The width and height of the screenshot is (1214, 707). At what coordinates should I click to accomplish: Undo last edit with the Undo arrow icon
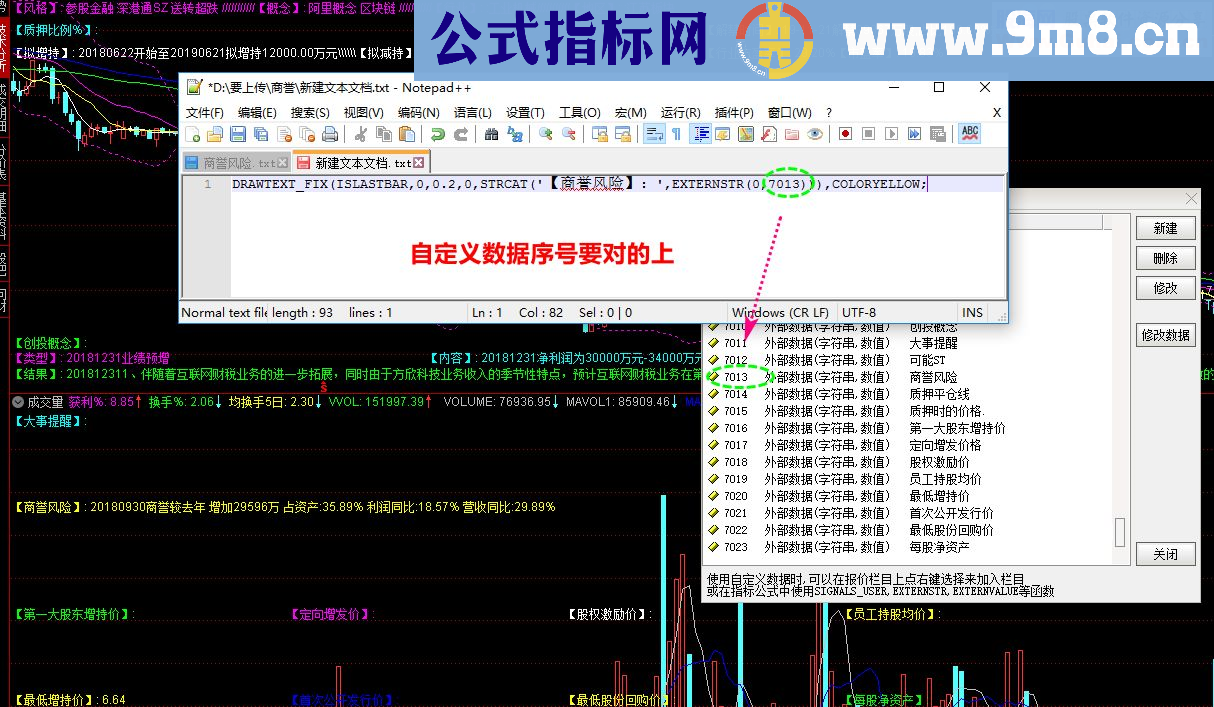coord(438,134)
